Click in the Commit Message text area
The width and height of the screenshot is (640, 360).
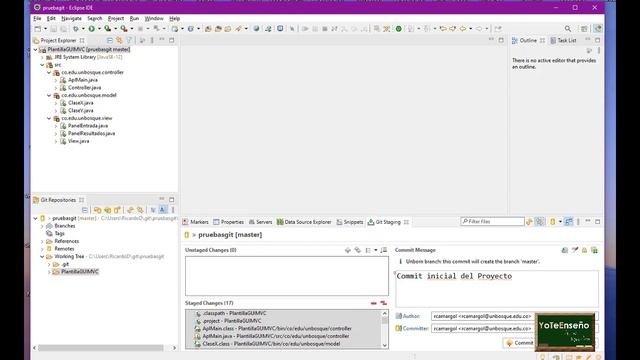tap(497, 289)
